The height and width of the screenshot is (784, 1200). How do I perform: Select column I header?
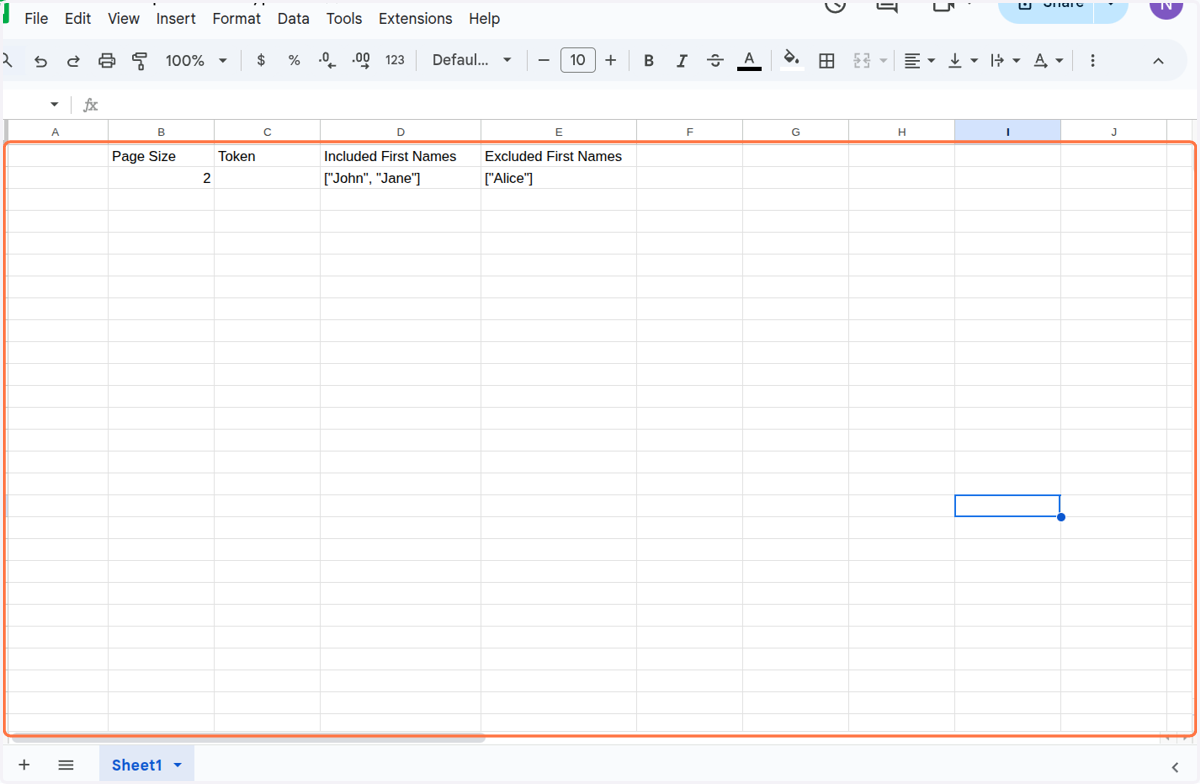(1007, 132)
